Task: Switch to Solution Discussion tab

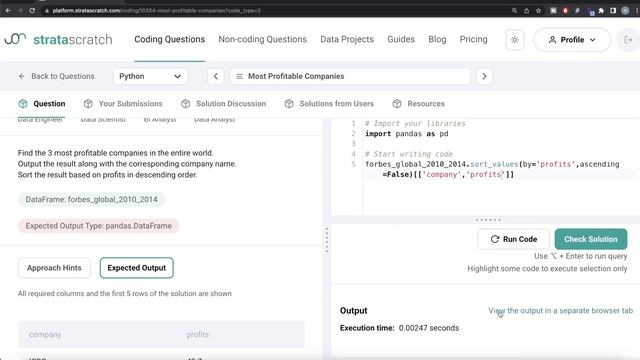Action: (223, 104)
